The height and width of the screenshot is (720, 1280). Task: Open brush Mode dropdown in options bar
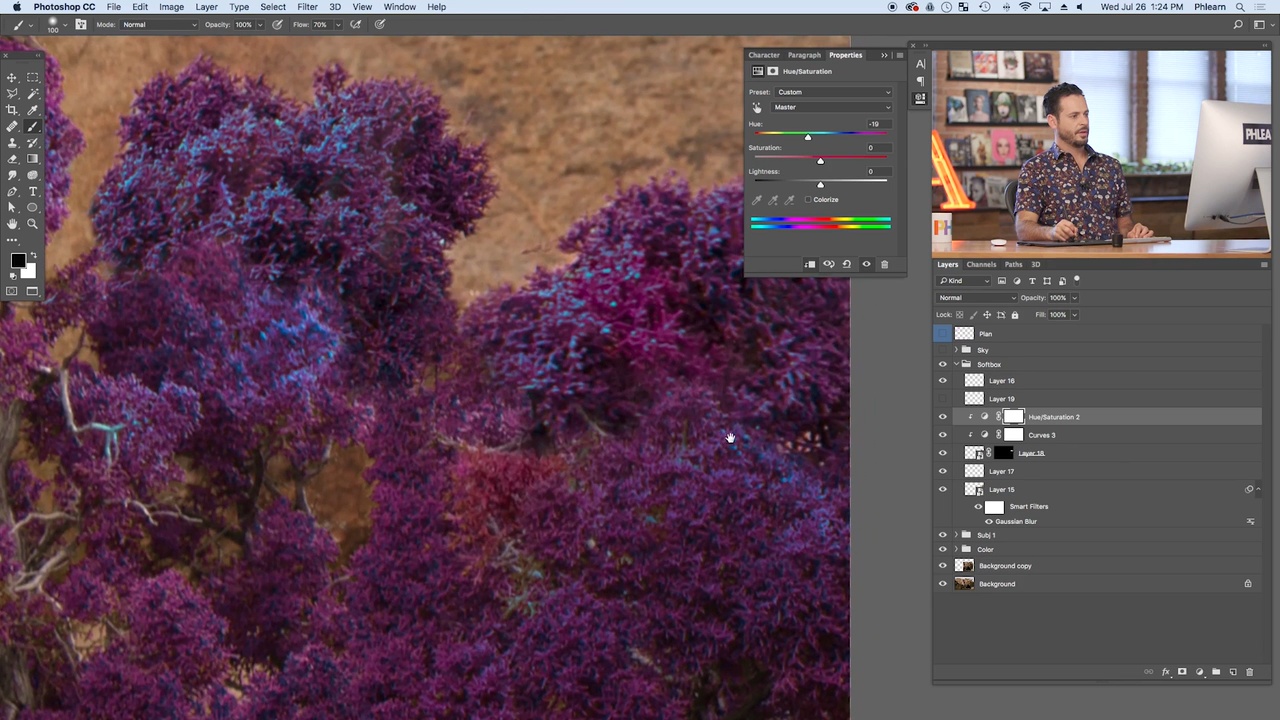coord(159,25)
